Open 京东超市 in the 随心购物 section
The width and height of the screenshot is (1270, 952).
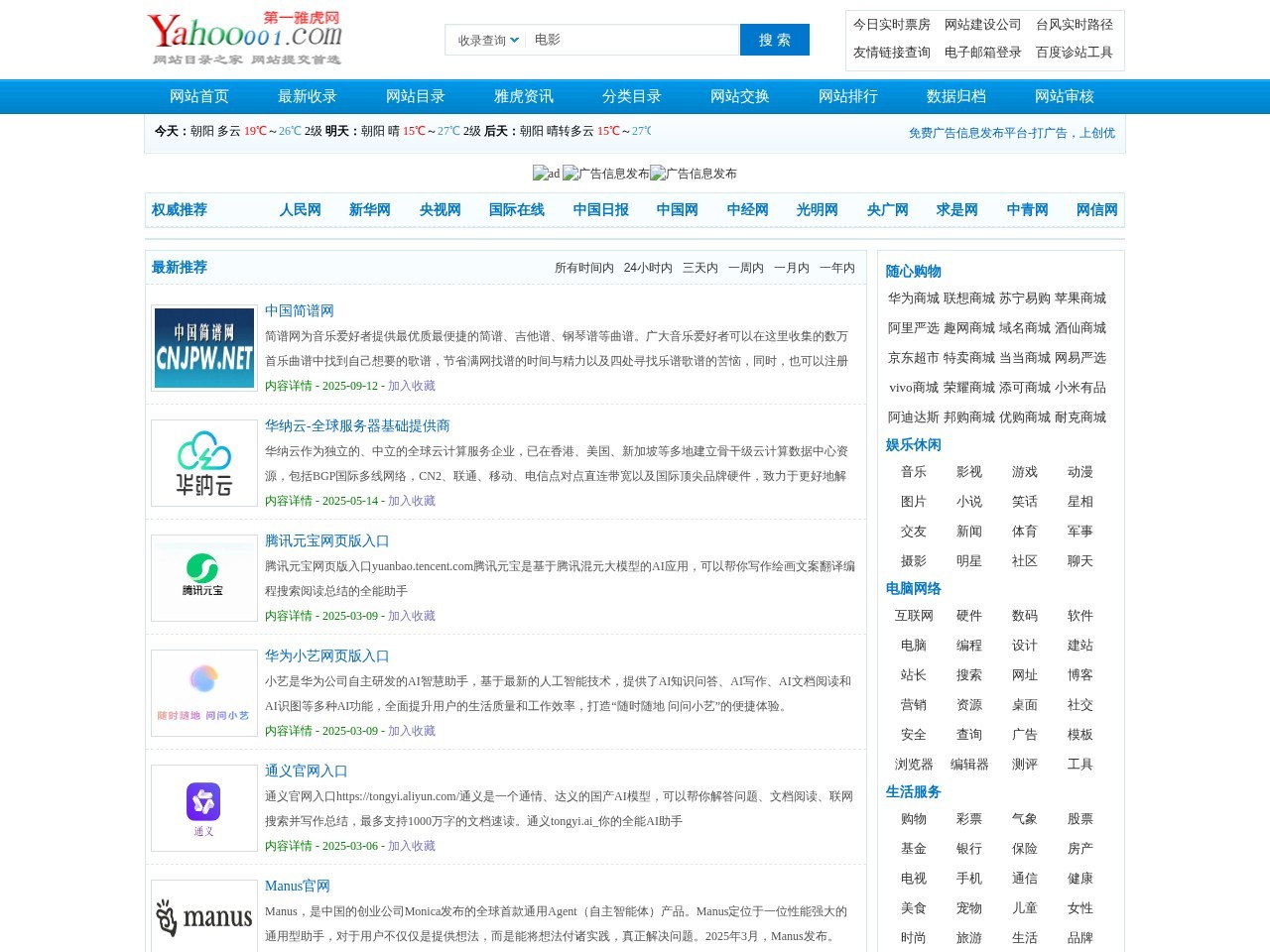(914, 358)
